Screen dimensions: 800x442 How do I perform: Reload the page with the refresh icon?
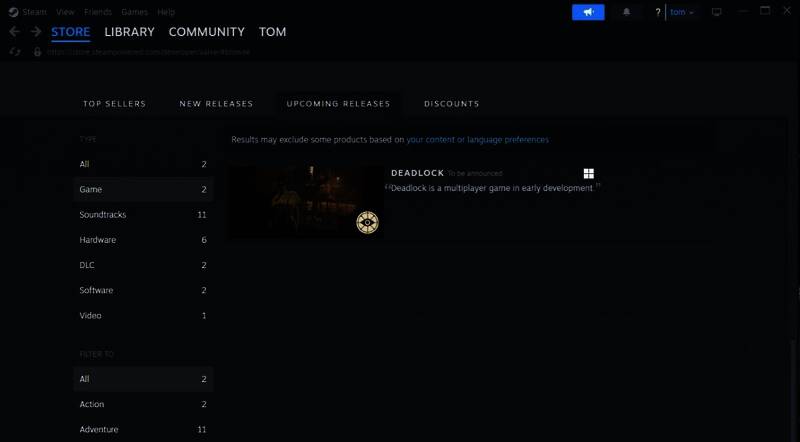[15, 52]
